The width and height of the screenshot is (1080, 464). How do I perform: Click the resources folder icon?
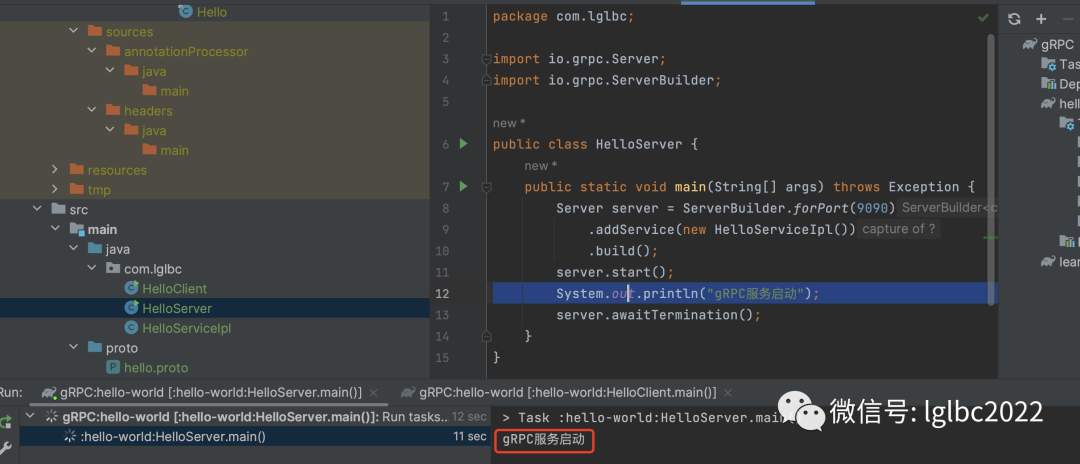[76, 169]
